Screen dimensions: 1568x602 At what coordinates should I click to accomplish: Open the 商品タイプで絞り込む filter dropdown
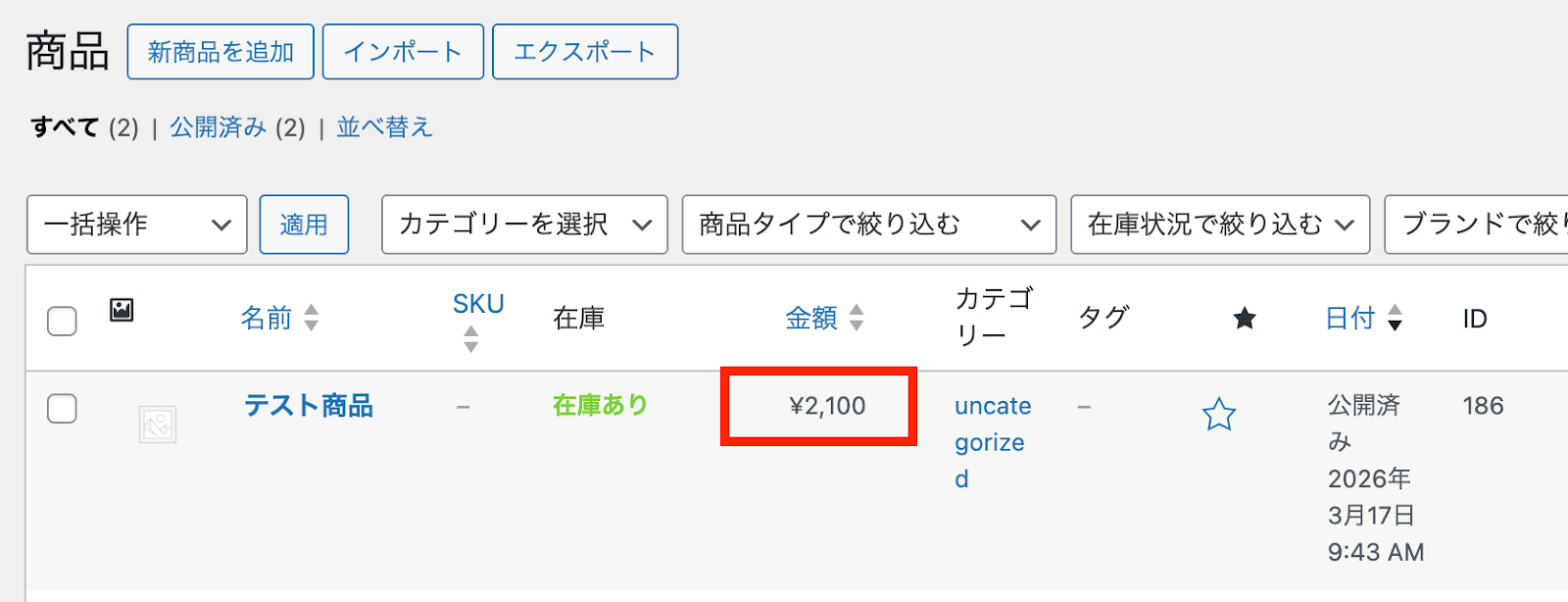(x=868, y=225)
